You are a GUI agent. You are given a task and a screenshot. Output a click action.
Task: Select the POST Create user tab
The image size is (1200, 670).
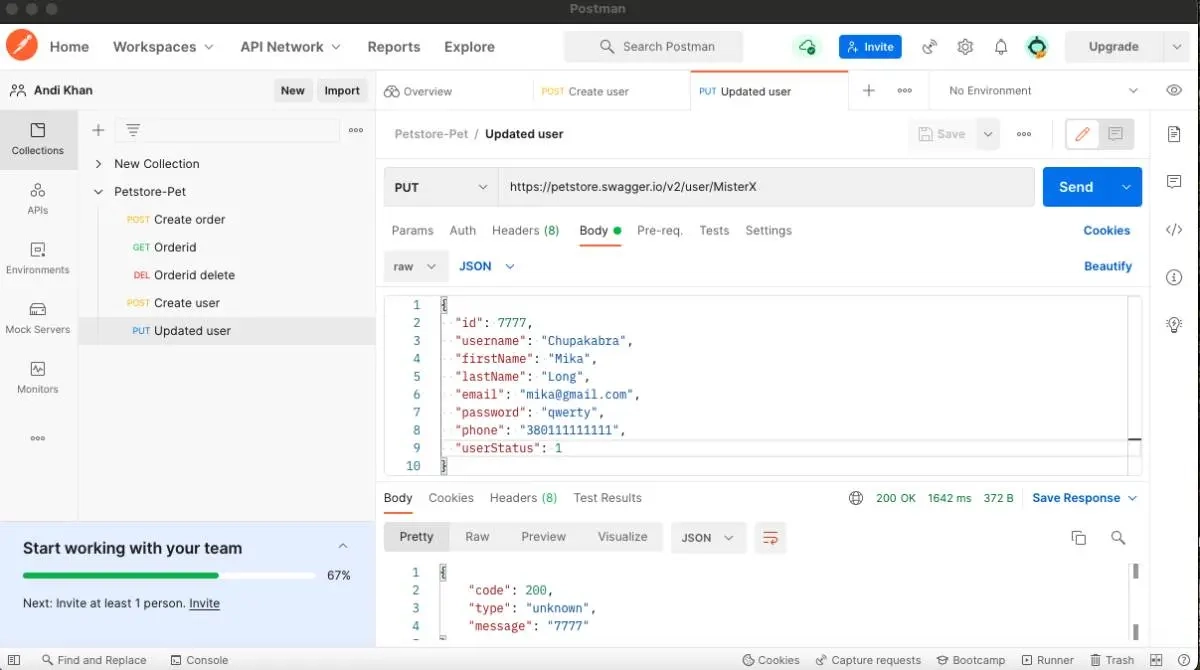(x=585, y=91)
